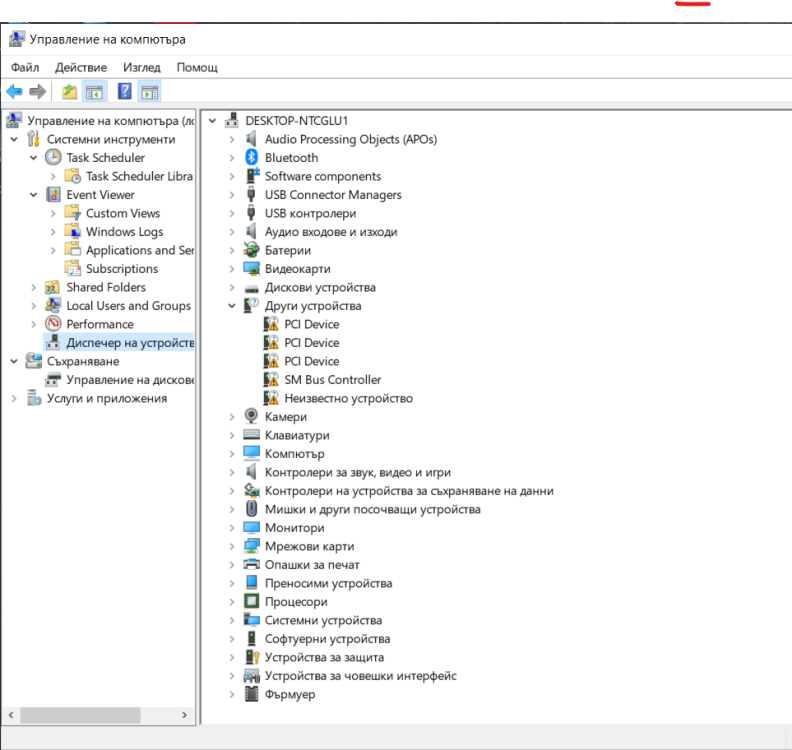Click left pane scroll right arrow
The height and width of the screenshot is (750, 792).
[x=184, y=715]
